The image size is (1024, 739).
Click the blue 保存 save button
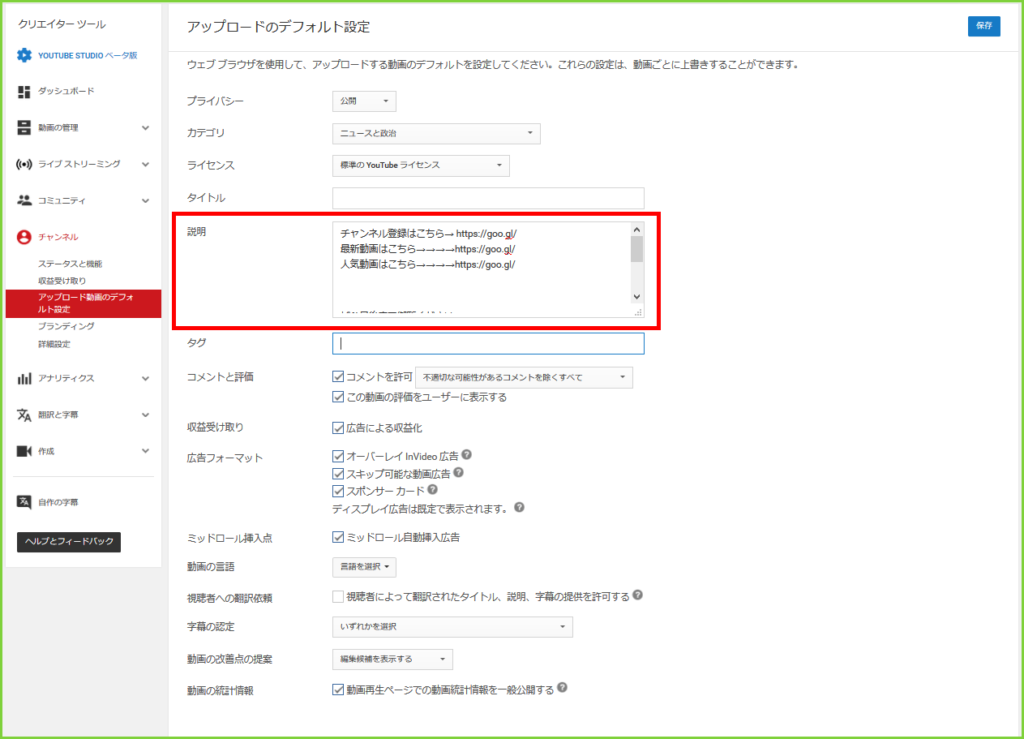click(x=984, y=26)
